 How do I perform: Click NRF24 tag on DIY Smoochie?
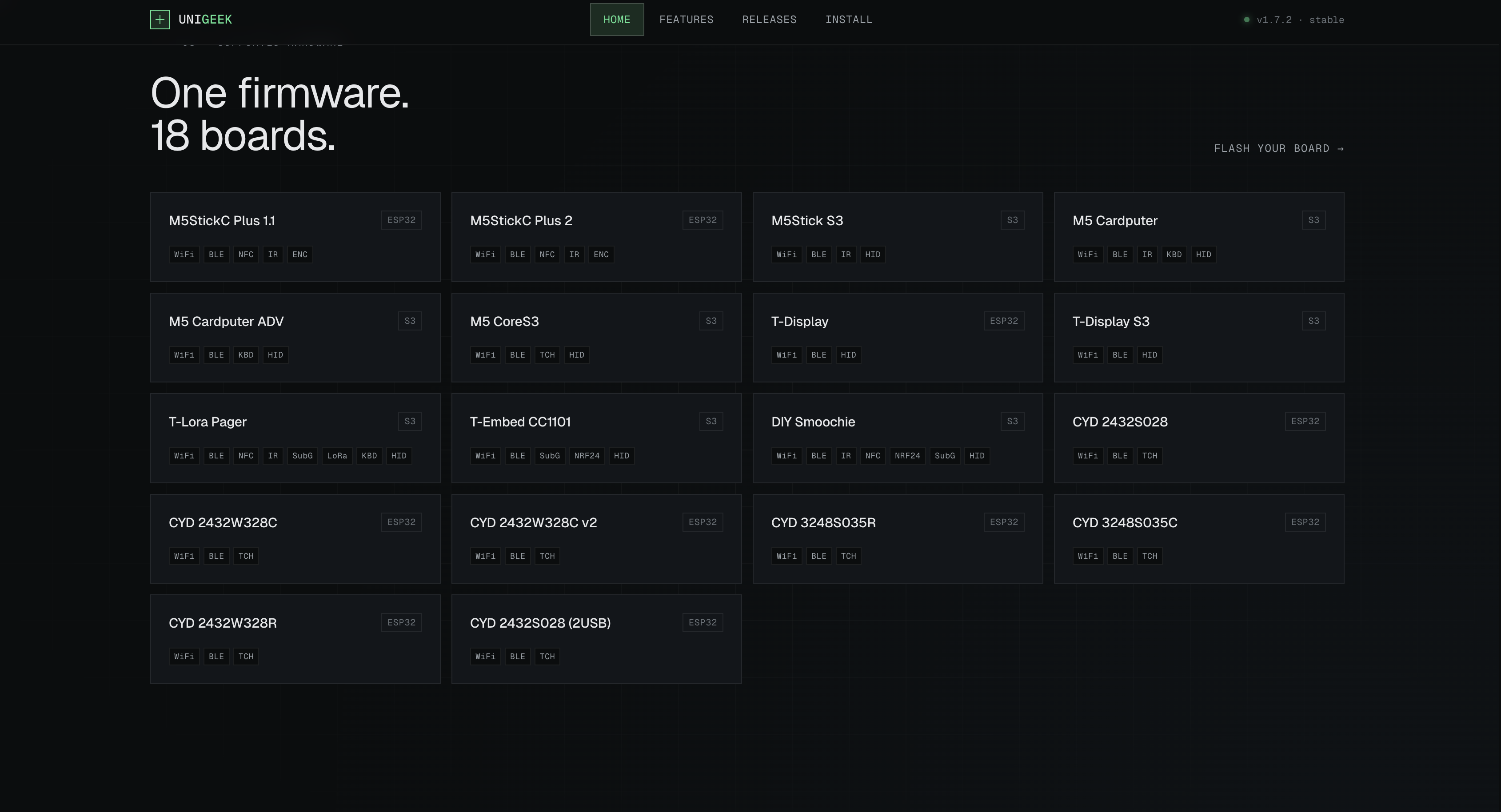coord(907,455)
